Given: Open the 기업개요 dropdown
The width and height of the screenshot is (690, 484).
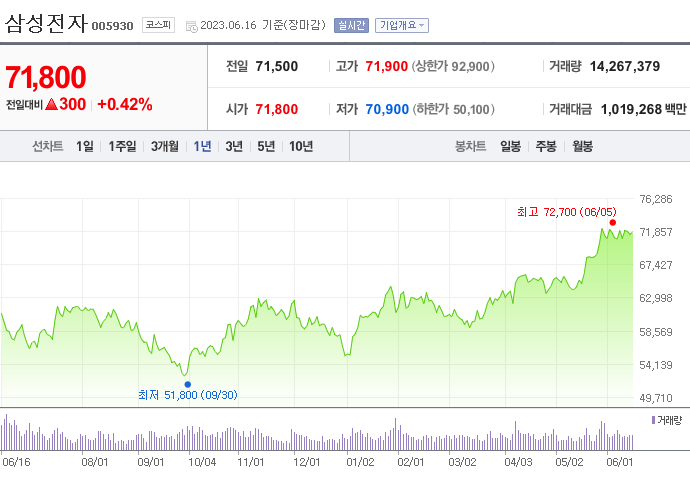Looking at the screenshot, I should point(402,26).
